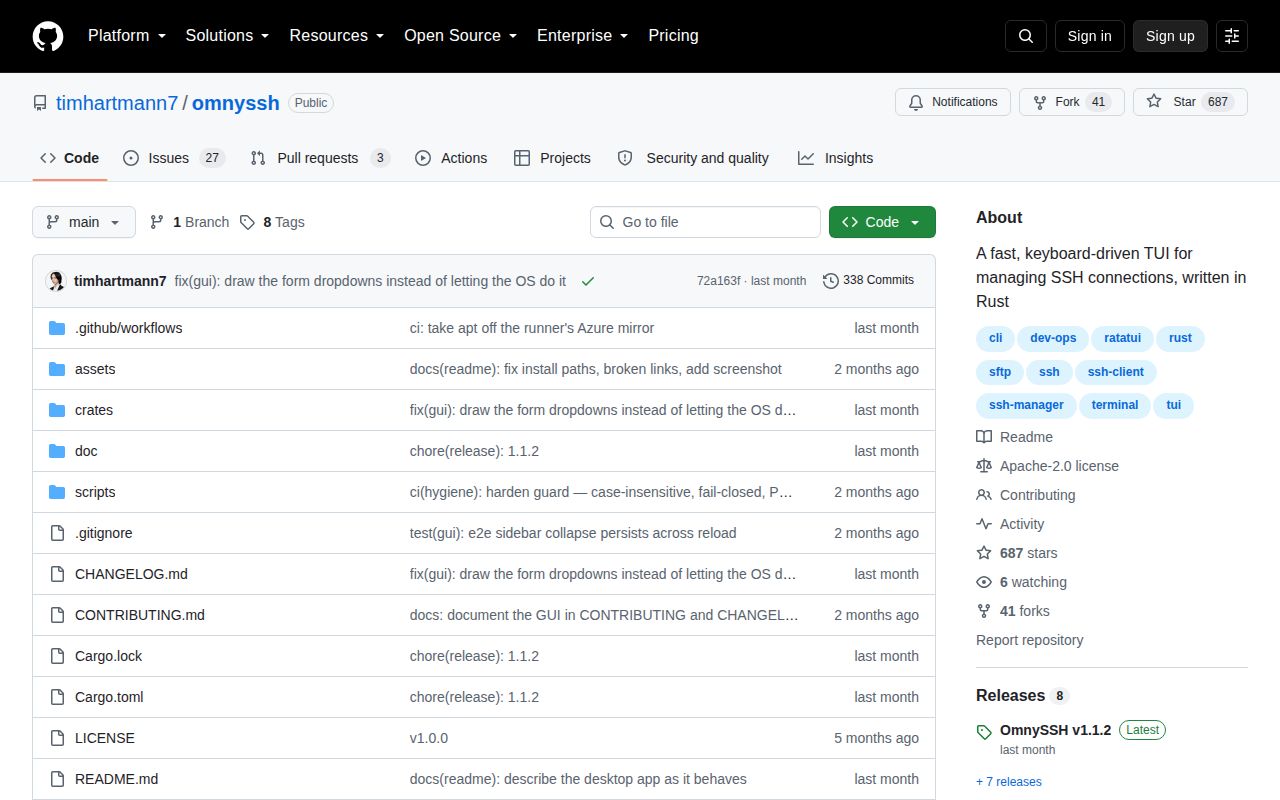Image resolution: width=1280 pixels, height=800 pixels.
Task: Click the Notifications bell button
Action: coord(952,102)
